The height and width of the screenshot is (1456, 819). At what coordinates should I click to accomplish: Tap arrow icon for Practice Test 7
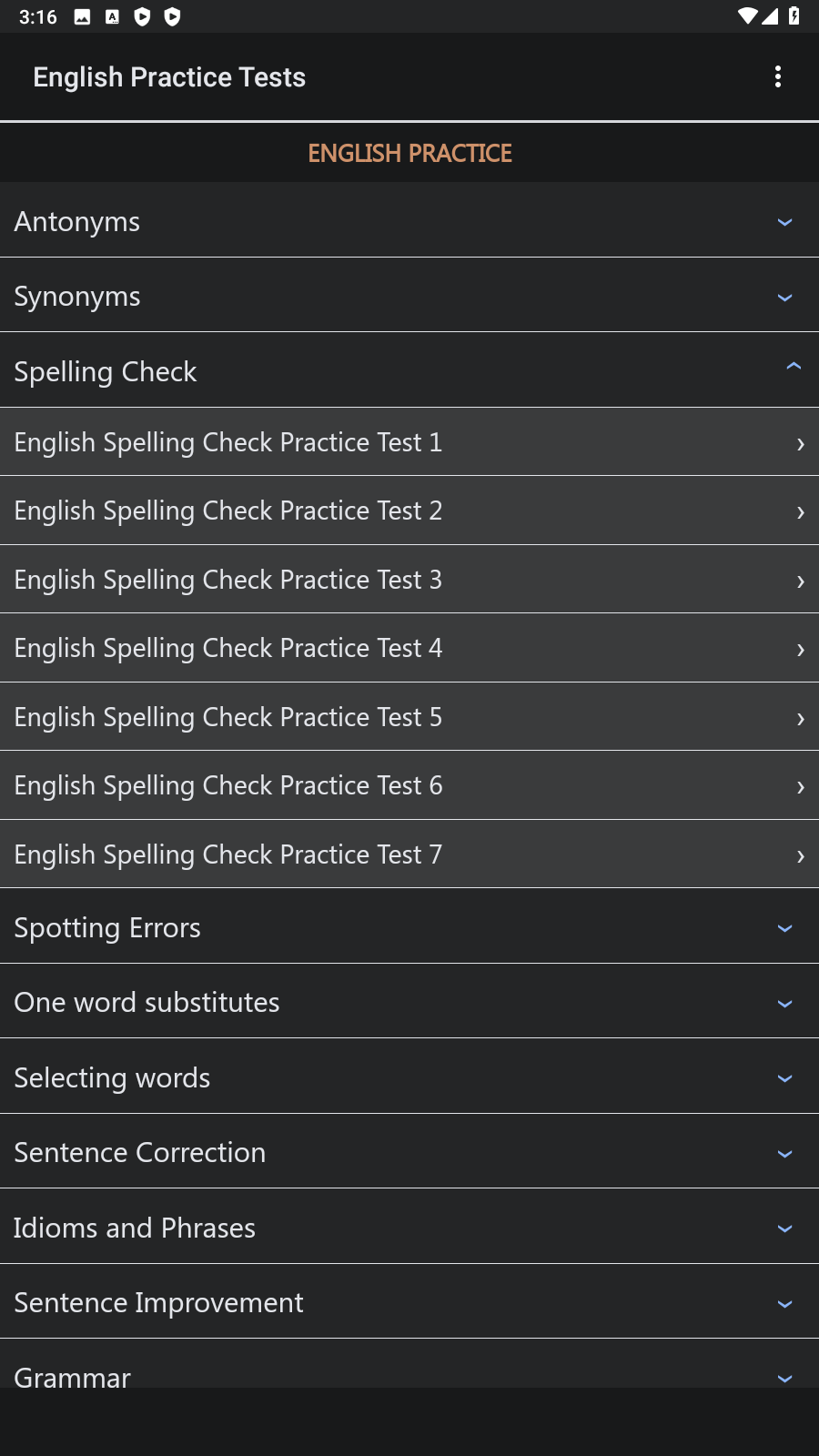point(800,856)
